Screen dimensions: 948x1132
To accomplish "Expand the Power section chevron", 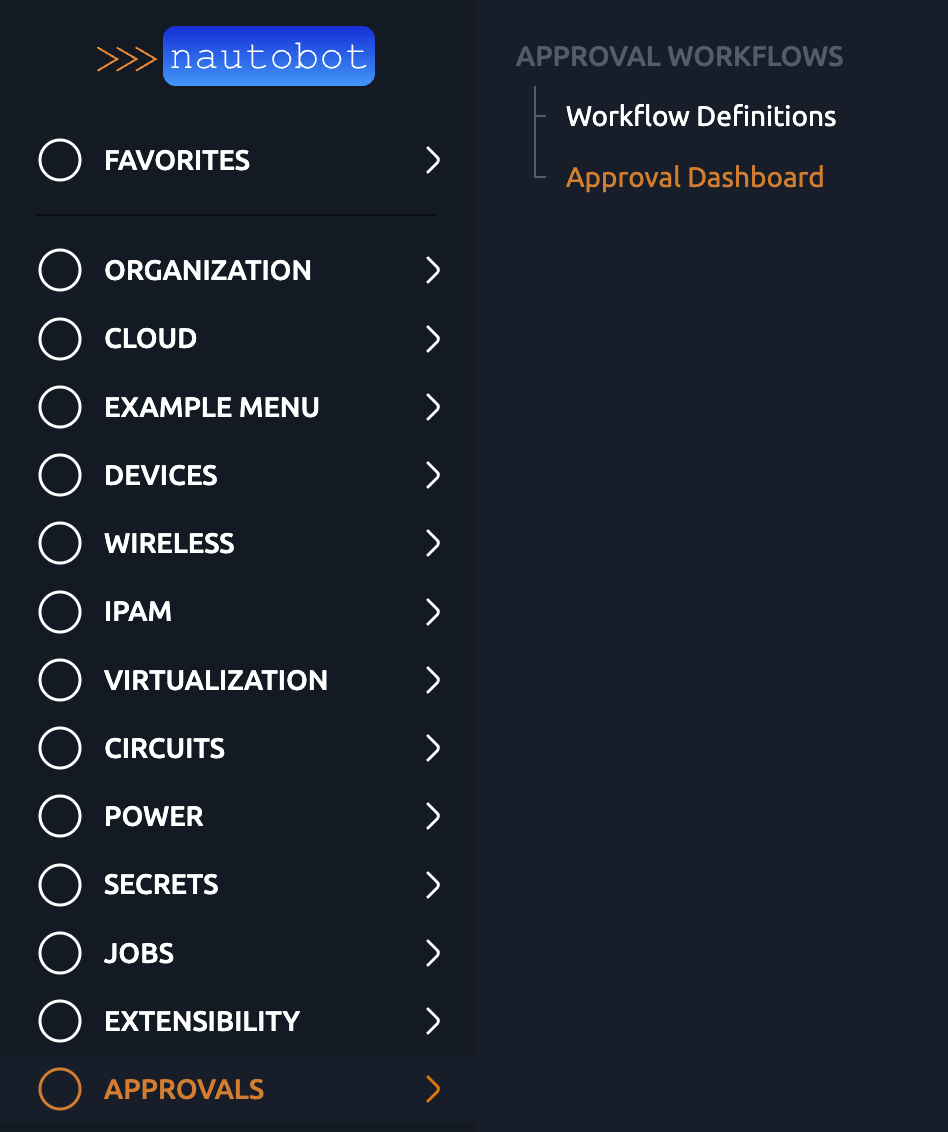I will click(433, 816).
